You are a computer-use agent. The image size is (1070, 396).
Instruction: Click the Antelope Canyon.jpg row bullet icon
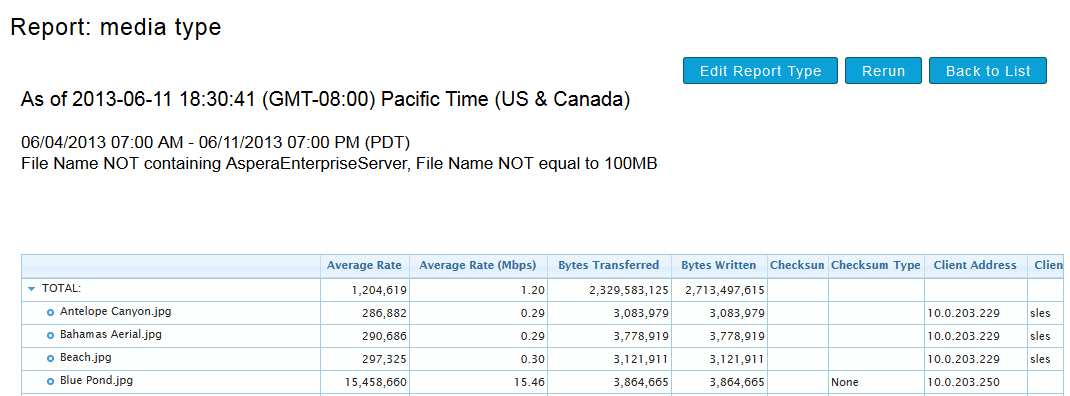point(50,313)
